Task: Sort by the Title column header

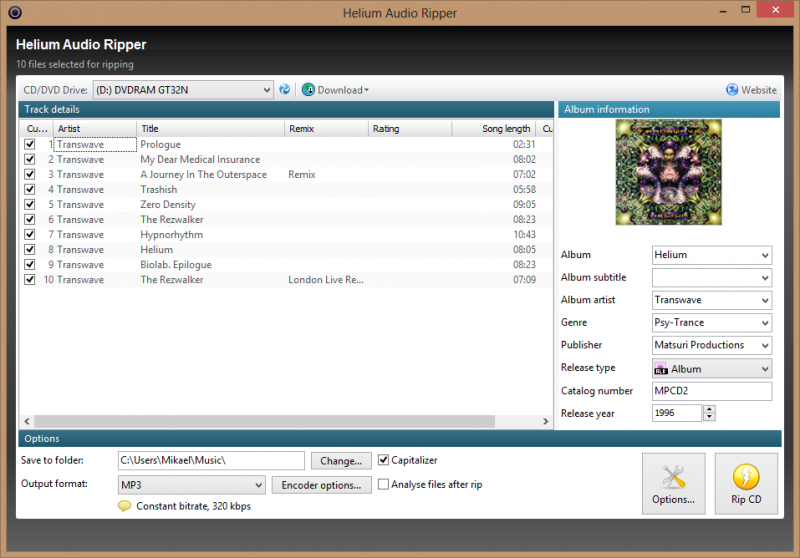Action: (210, 129)
